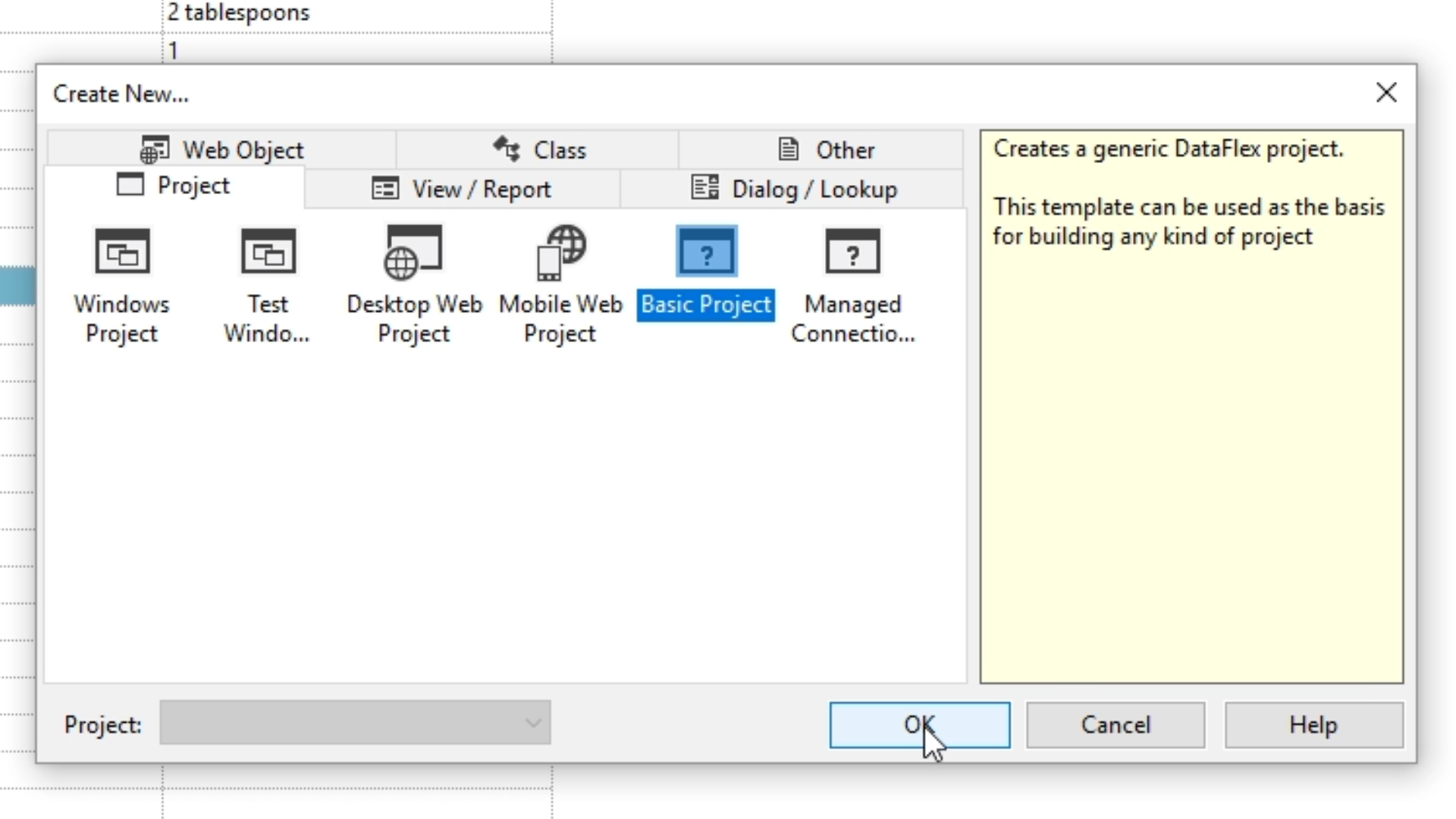1456x819 pixels.
Task: Pick the Mobile Web Project icon
Action: [x=560, y=252]
